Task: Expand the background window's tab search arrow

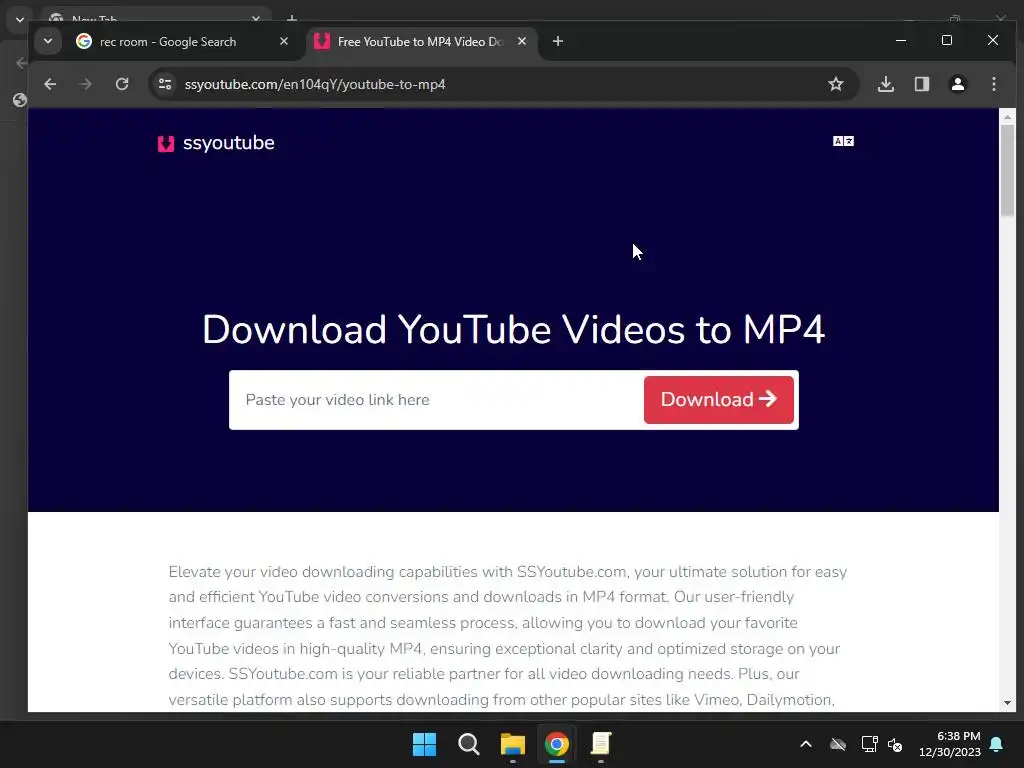Action: [20, 20]
